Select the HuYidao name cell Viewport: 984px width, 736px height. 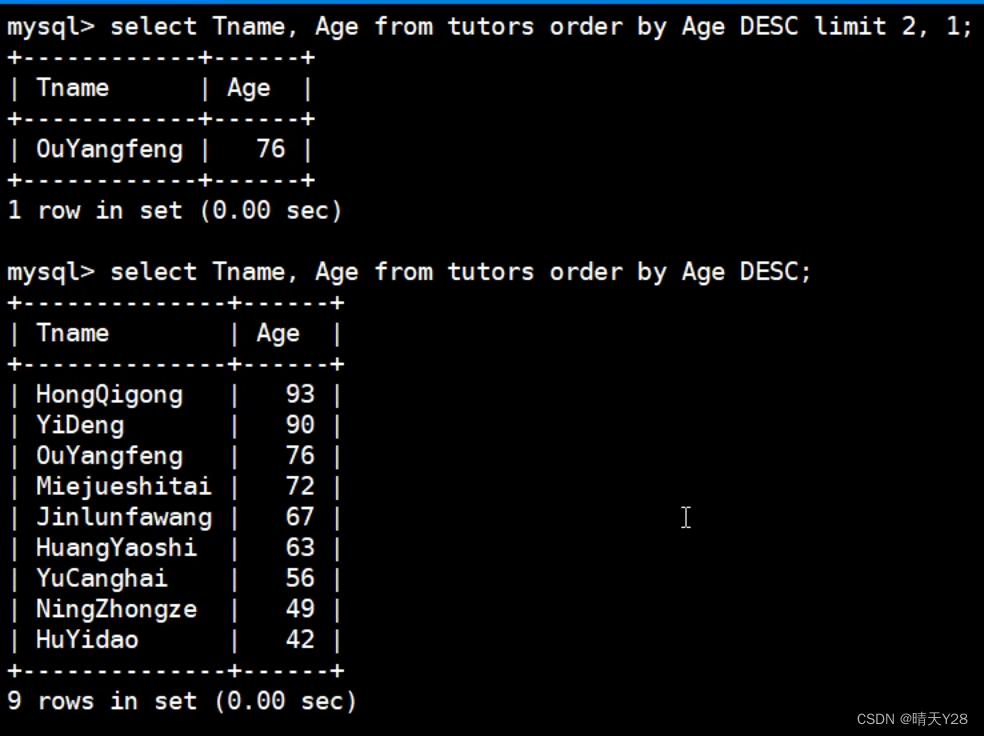(87, 641)
